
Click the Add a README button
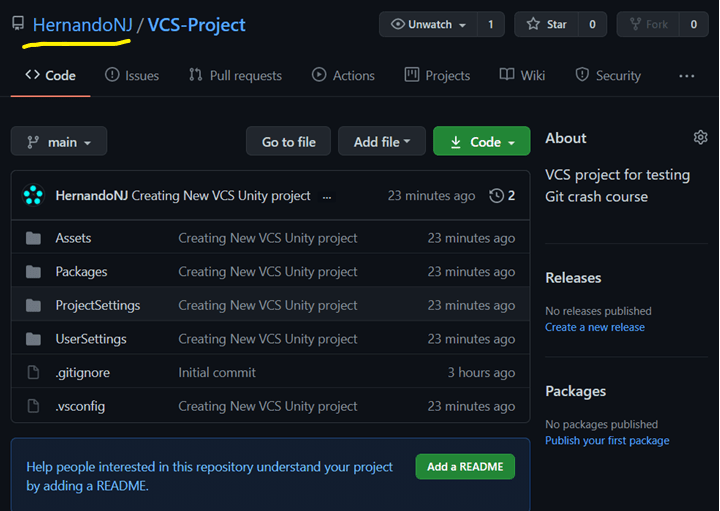click(x=465, y=466)
